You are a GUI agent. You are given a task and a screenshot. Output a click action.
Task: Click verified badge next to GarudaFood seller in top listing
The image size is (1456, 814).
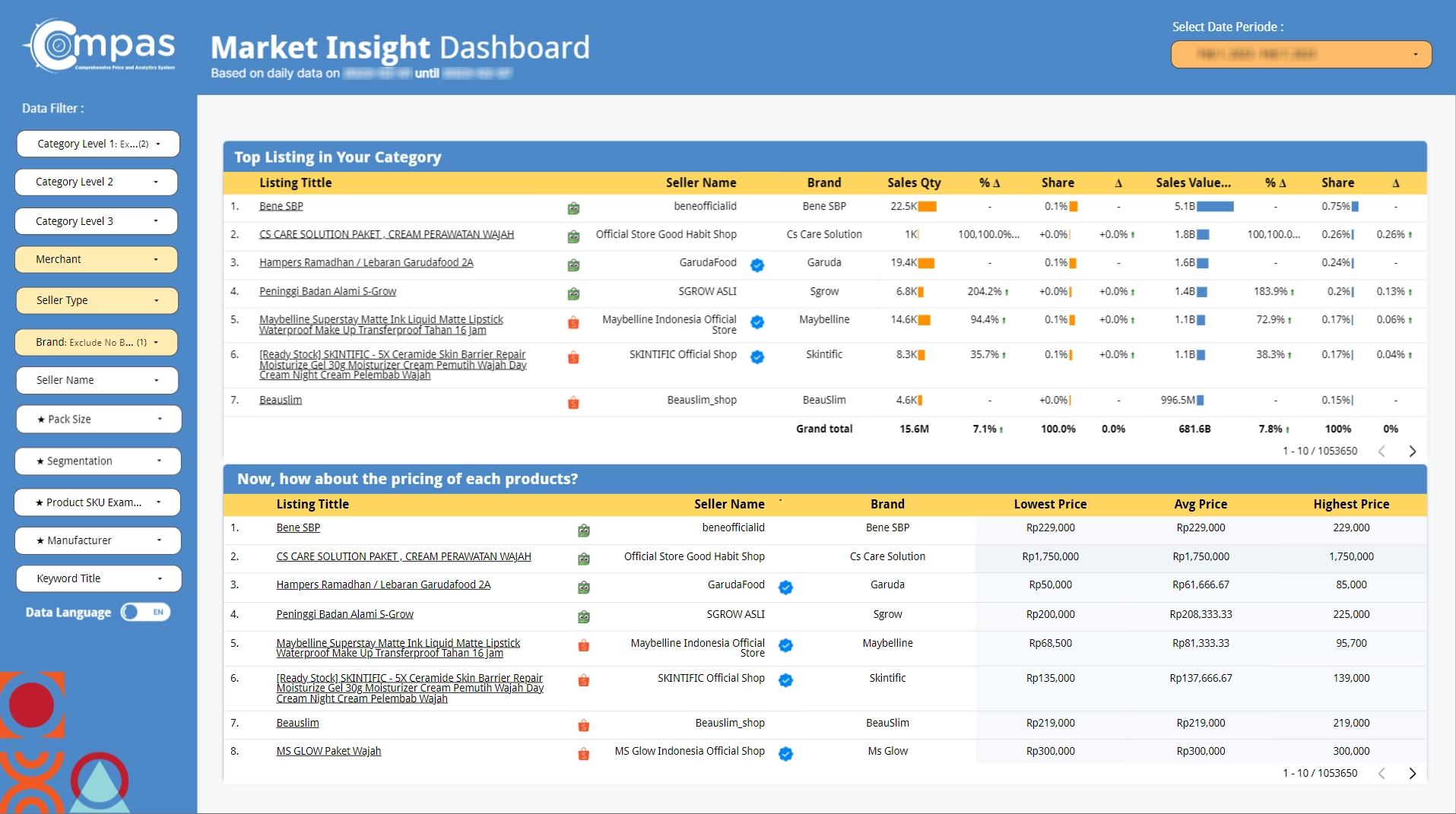coord(757,264)
